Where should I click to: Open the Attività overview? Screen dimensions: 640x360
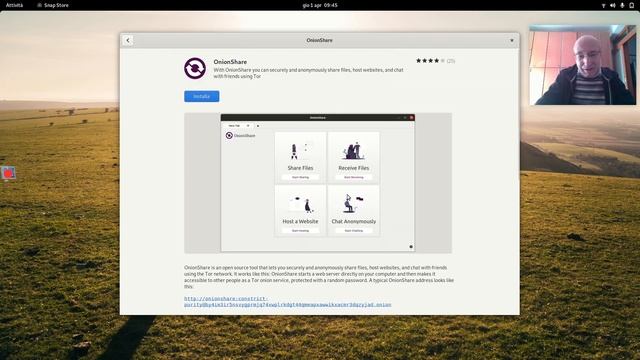click(x=14, y=5)
